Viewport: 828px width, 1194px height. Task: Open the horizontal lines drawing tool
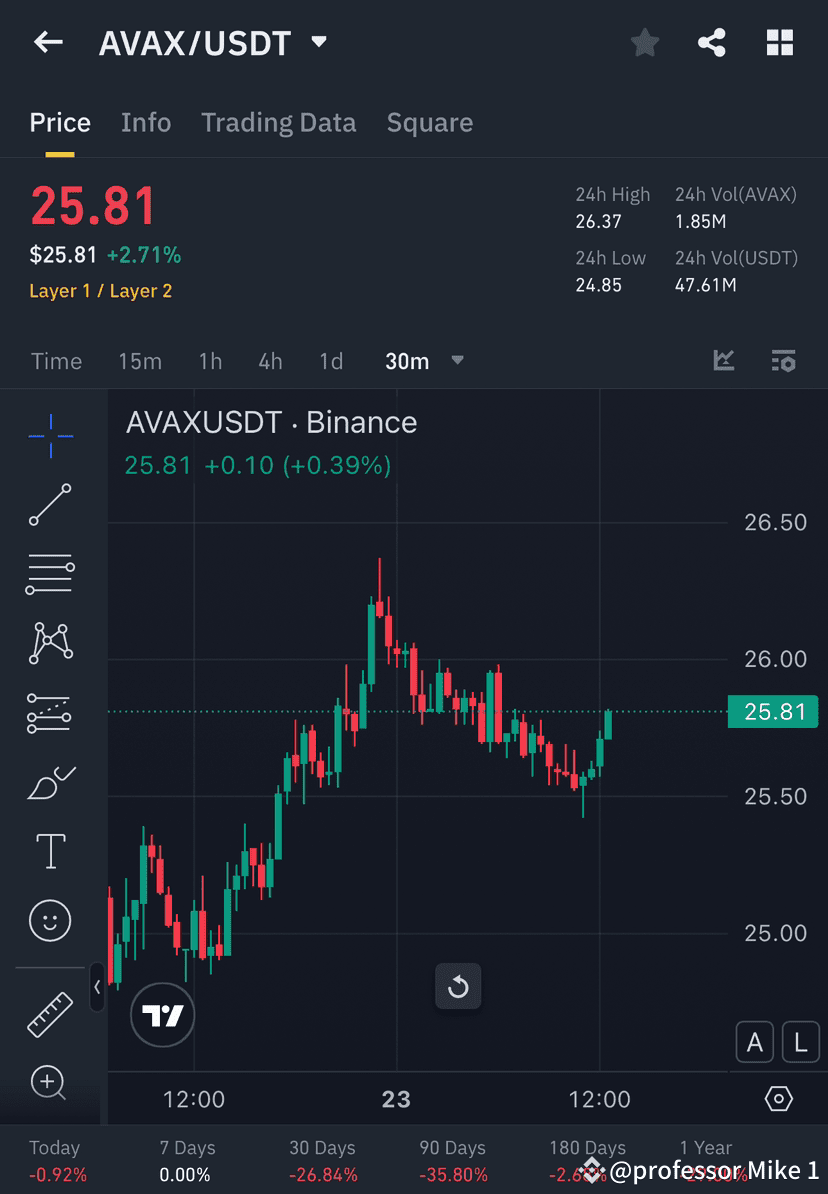50,574
